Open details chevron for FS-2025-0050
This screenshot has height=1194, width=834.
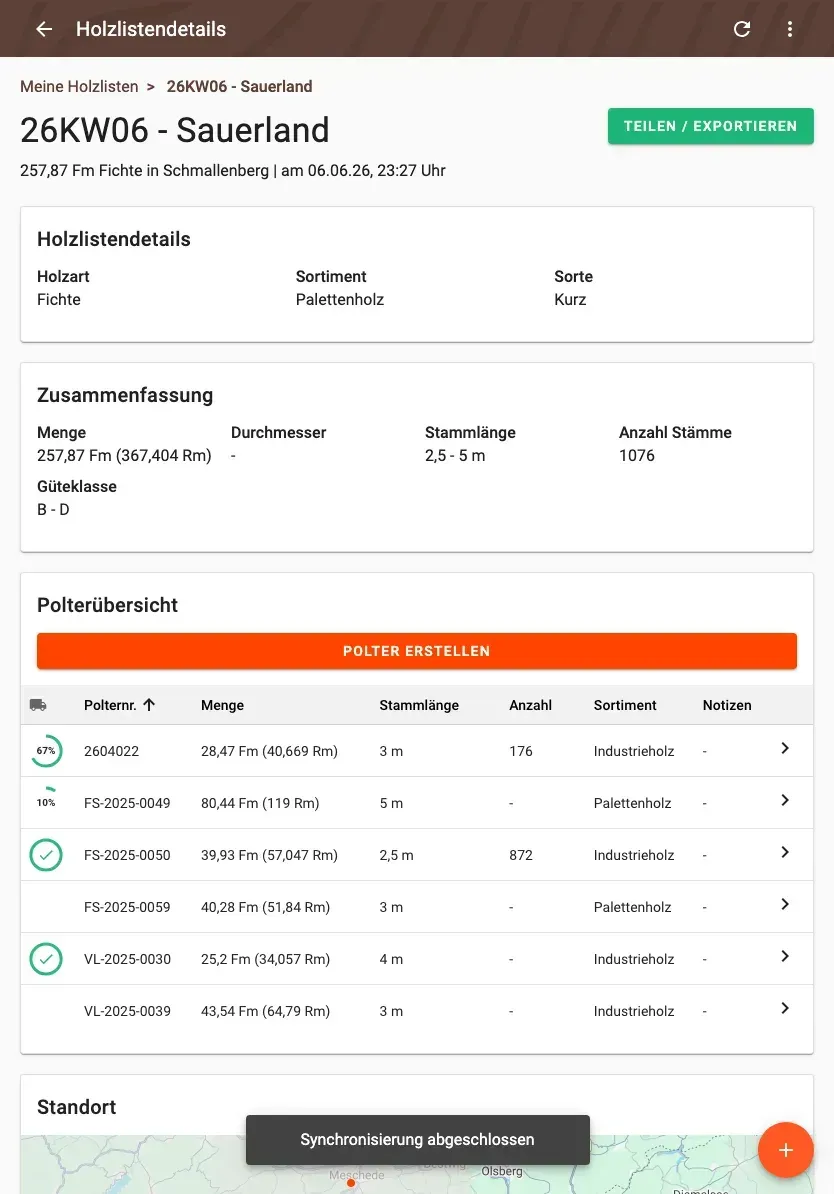(x=784, y=852)
